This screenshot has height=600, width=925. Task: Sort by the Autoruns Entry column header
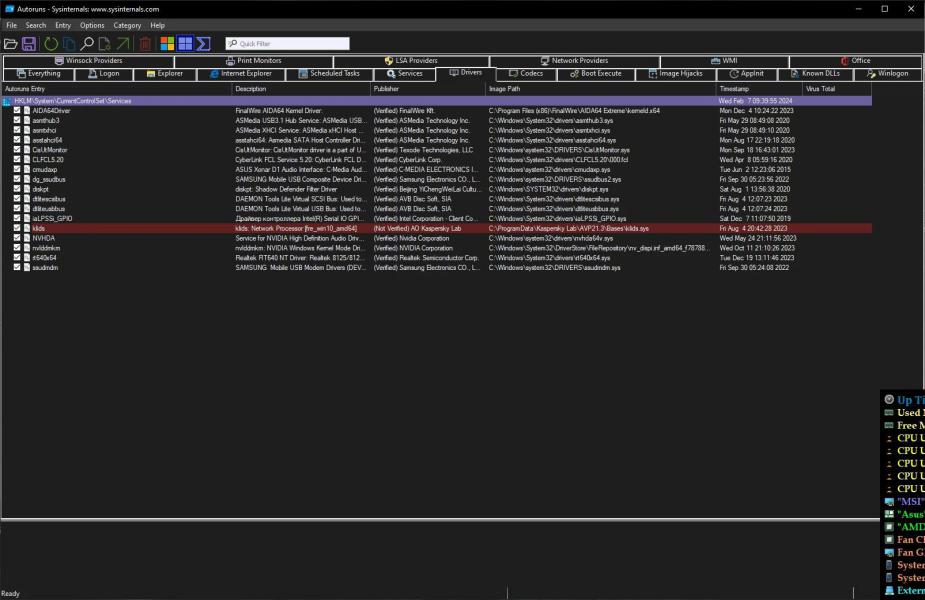(x=117, y=89)
